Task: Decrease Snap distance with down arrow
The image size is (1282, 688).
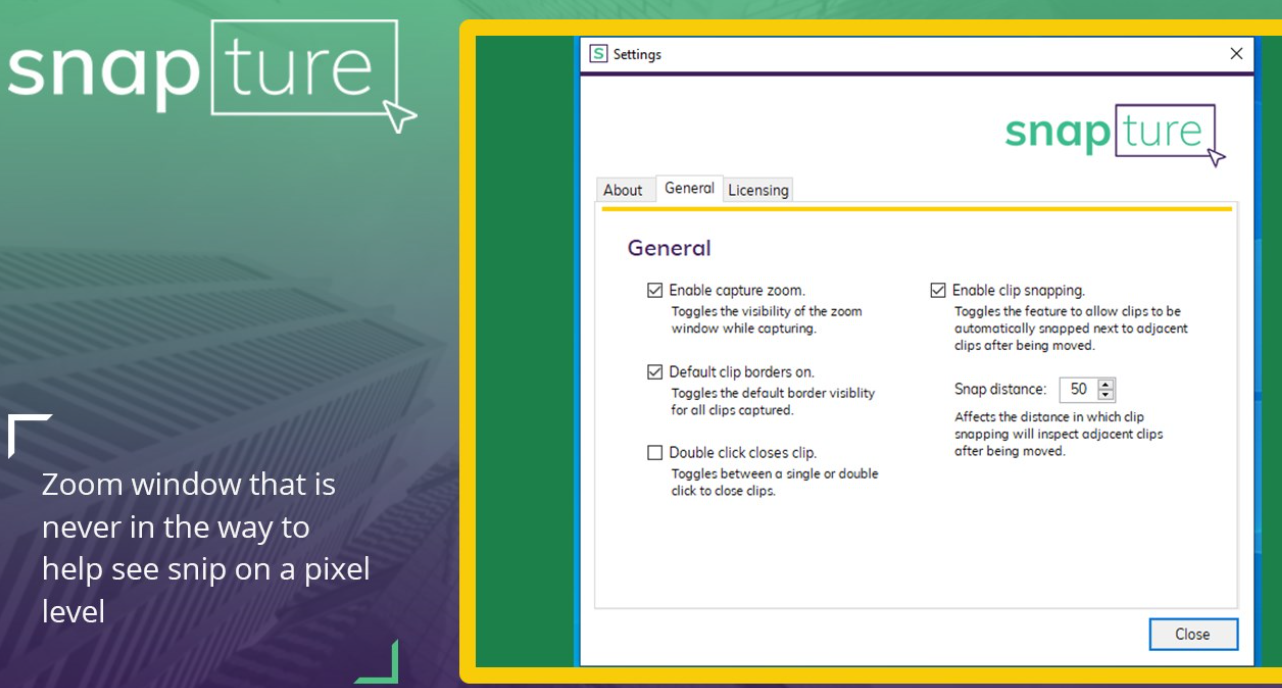Action: [x=1106, y=396]
